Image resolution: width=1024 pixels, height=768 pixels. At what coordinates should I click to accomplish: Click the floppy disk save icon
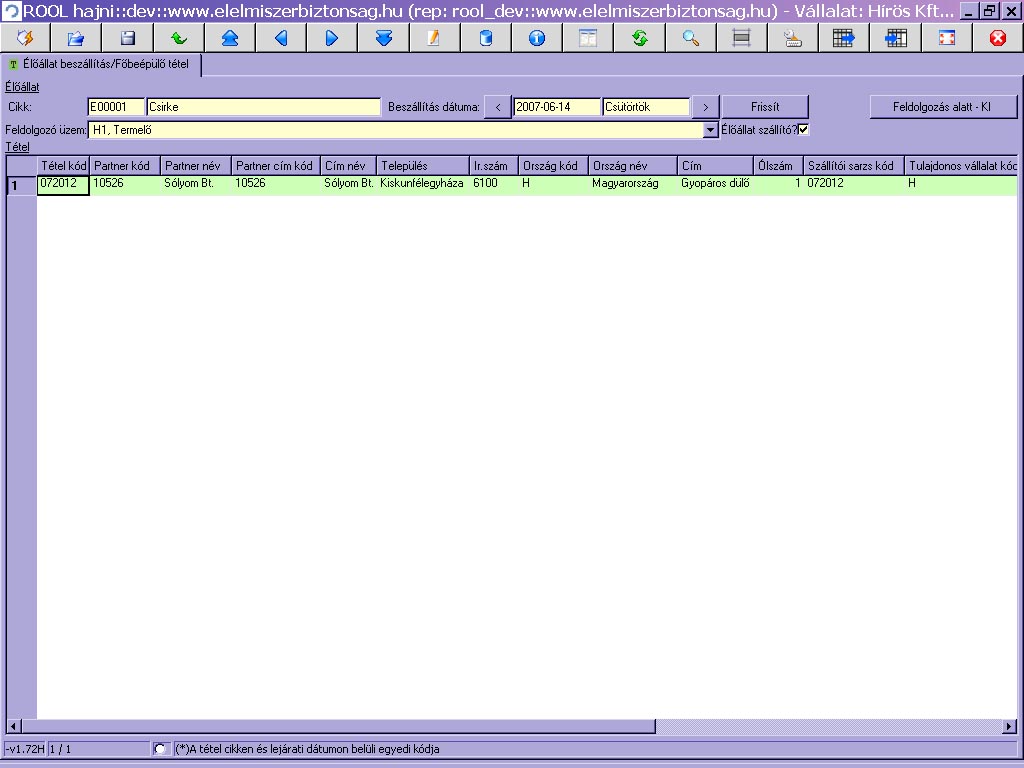click(x=127, y=38)
